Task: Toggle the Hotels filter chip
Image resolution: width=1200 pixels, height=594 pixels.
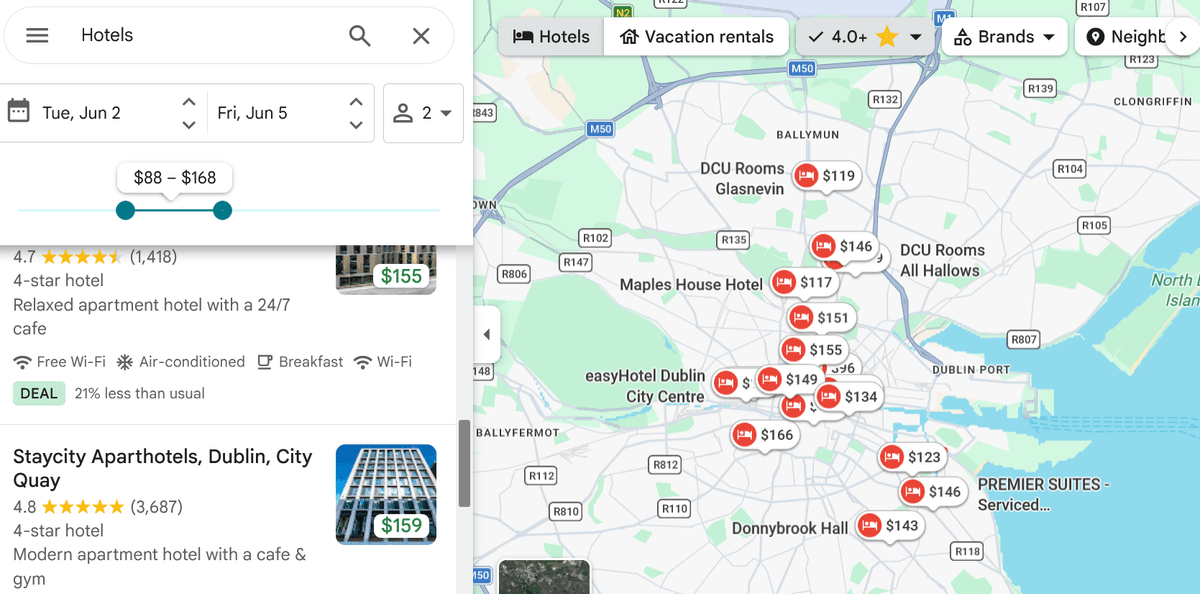Action: [551, 37]
